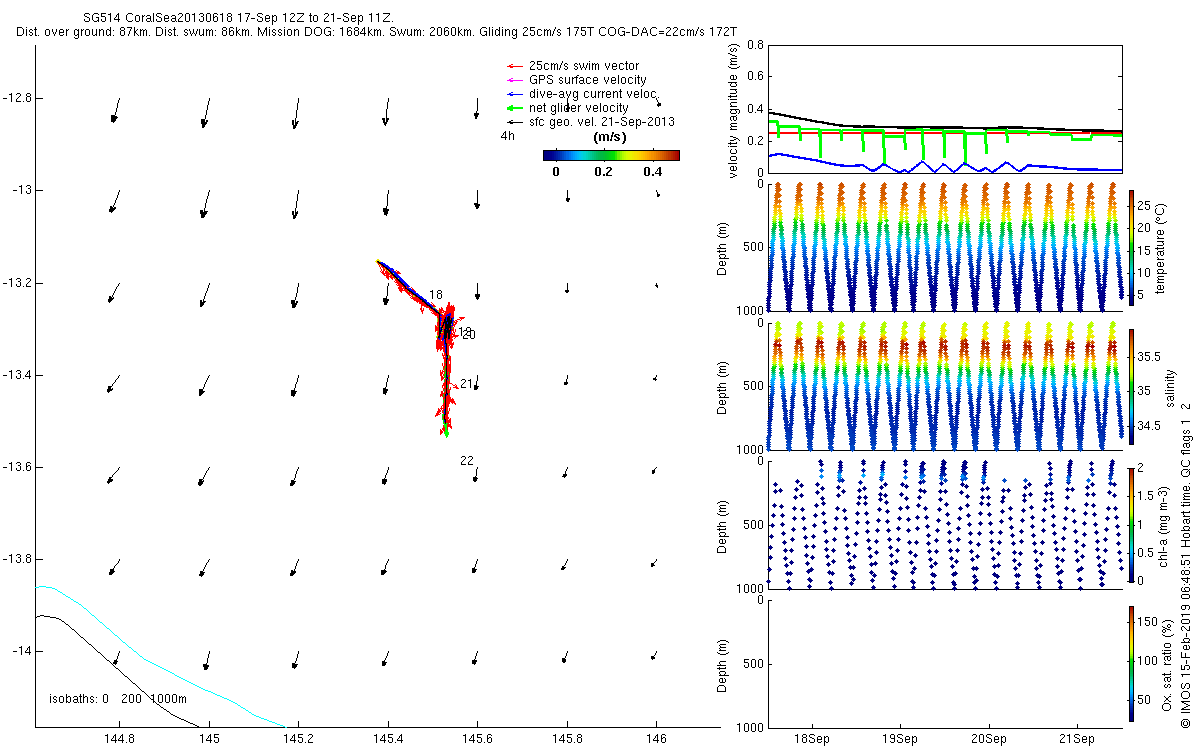
Task: Click the '19Sep' date axis label
Action: point(900,739)
